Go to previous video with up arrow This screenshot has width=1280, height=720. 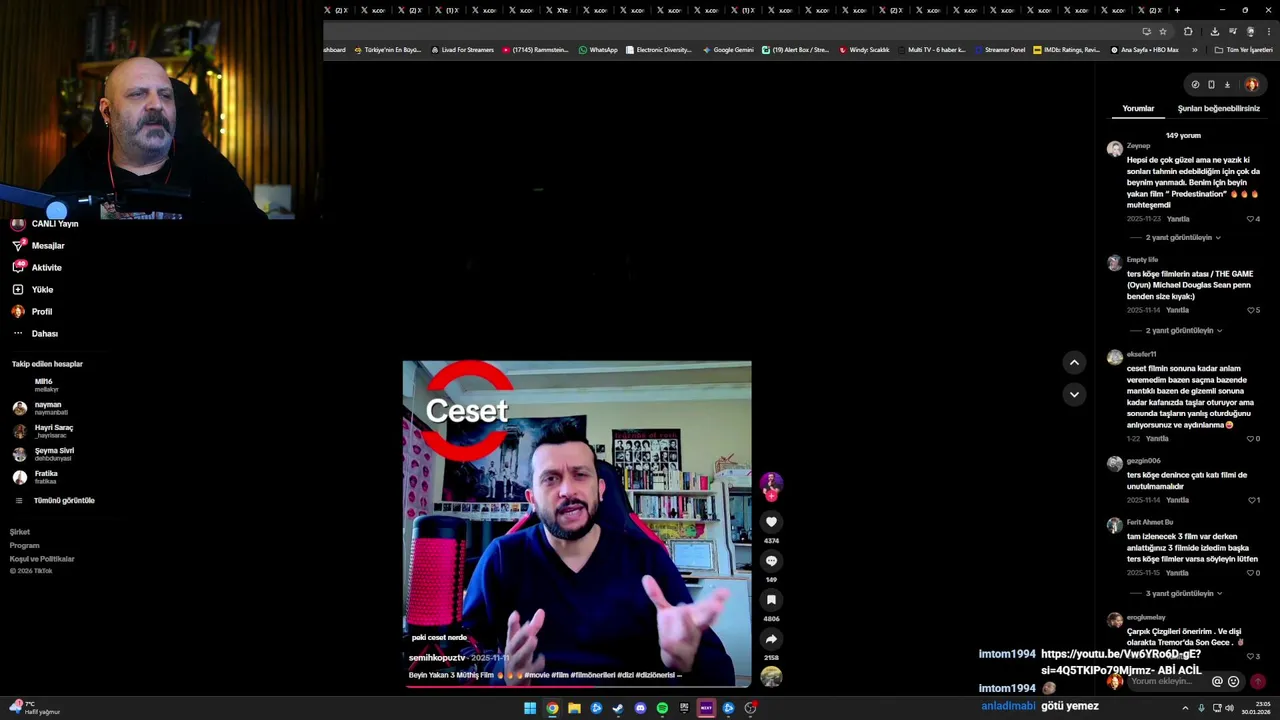(1074, 362)
